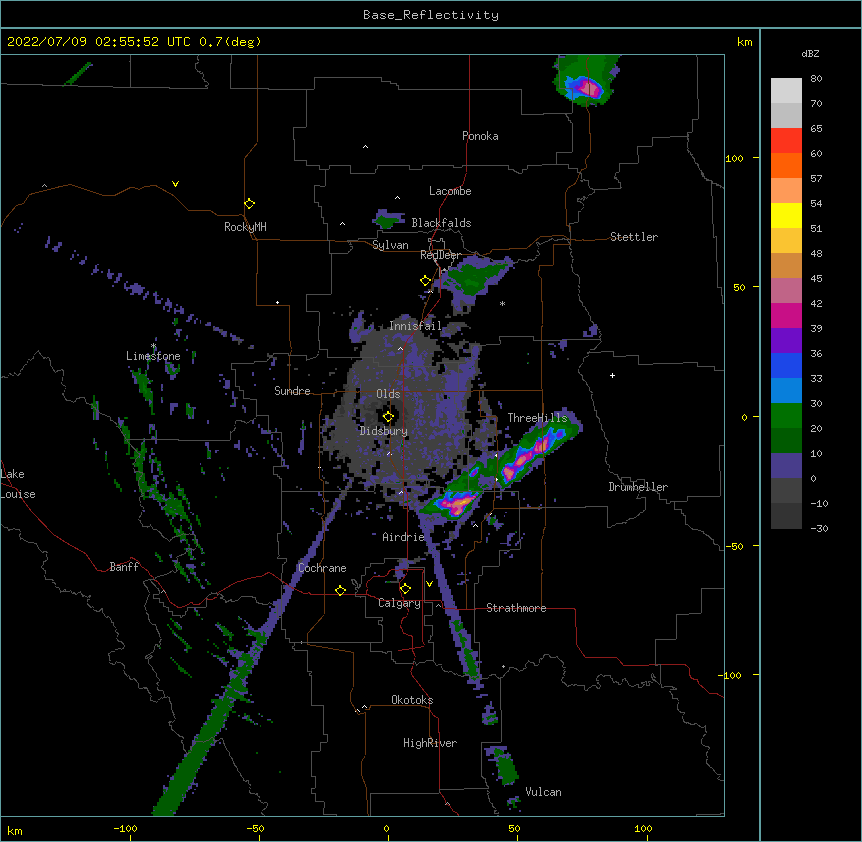
Task: Select the red 65 dBZ legend swatch
Action: 786,140
